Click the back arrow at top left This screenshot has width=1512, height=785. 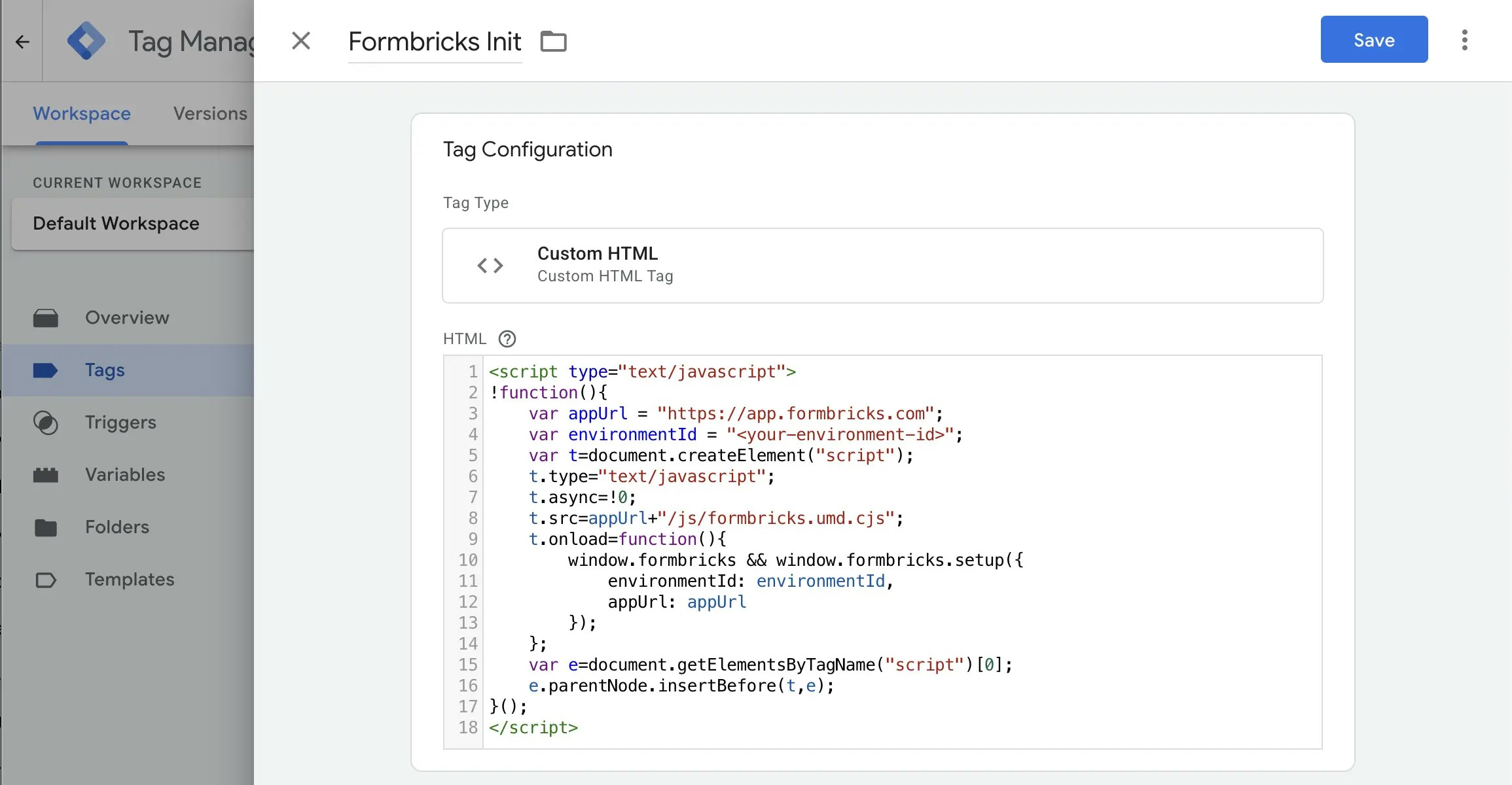[x=23, y=41]
